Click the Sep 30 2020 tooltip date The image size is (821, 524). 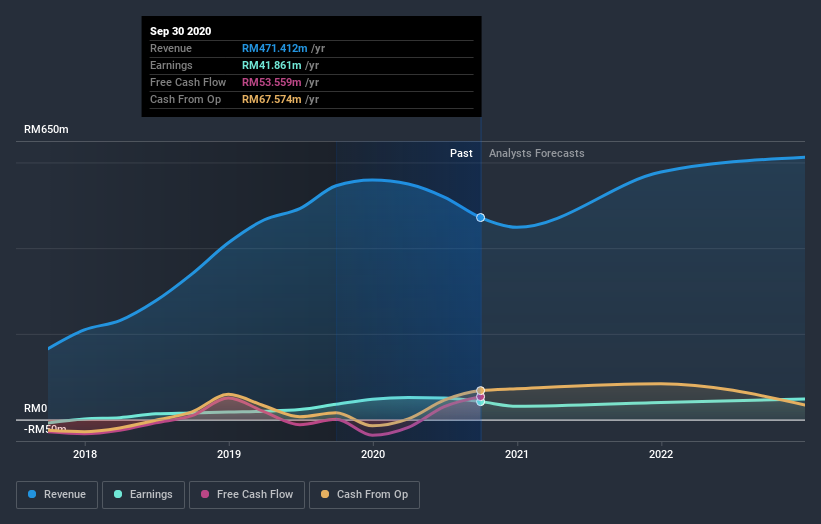(x=181, y=31)
